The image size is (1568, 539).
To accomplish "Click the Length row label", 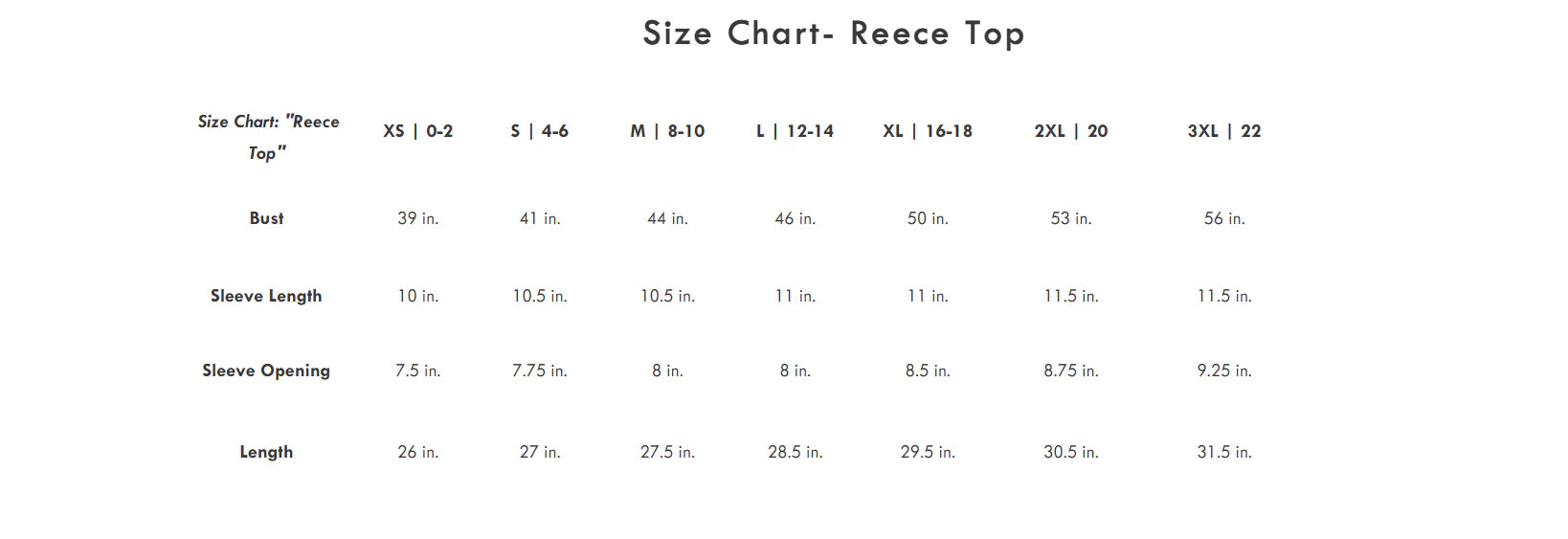I will click(x=266, y=452).
